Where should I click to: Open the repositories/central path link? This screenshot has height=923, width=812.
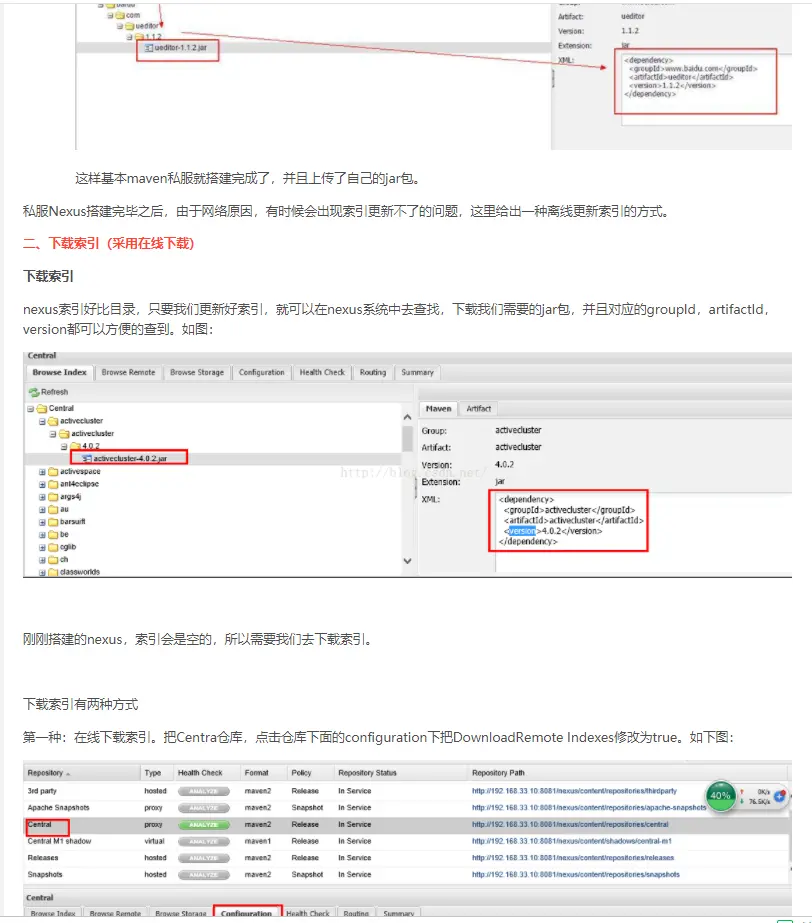click(570, 825)
